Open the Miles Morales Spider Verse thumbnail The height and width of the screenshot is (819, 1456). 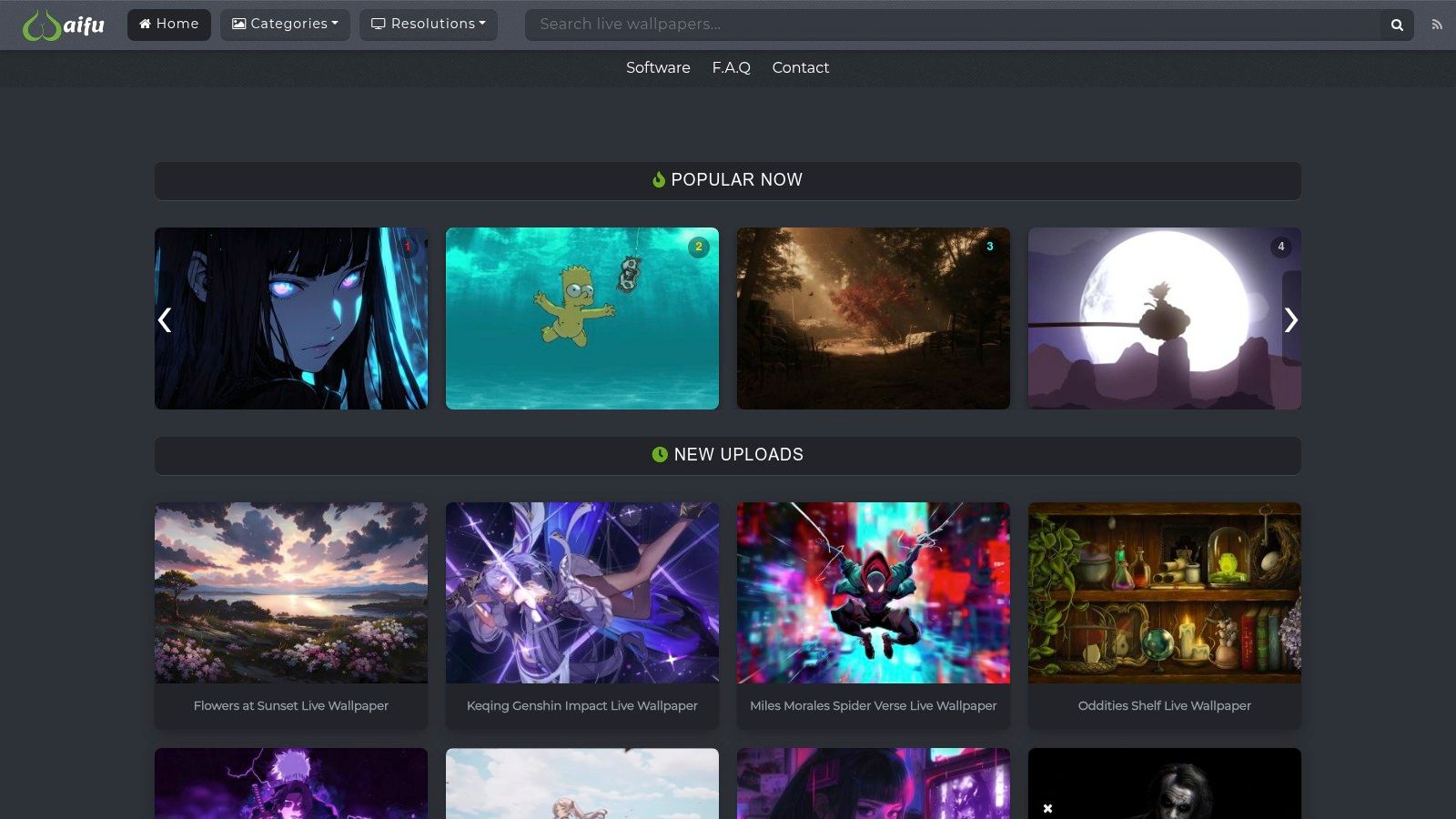click(x=874, y=592)
